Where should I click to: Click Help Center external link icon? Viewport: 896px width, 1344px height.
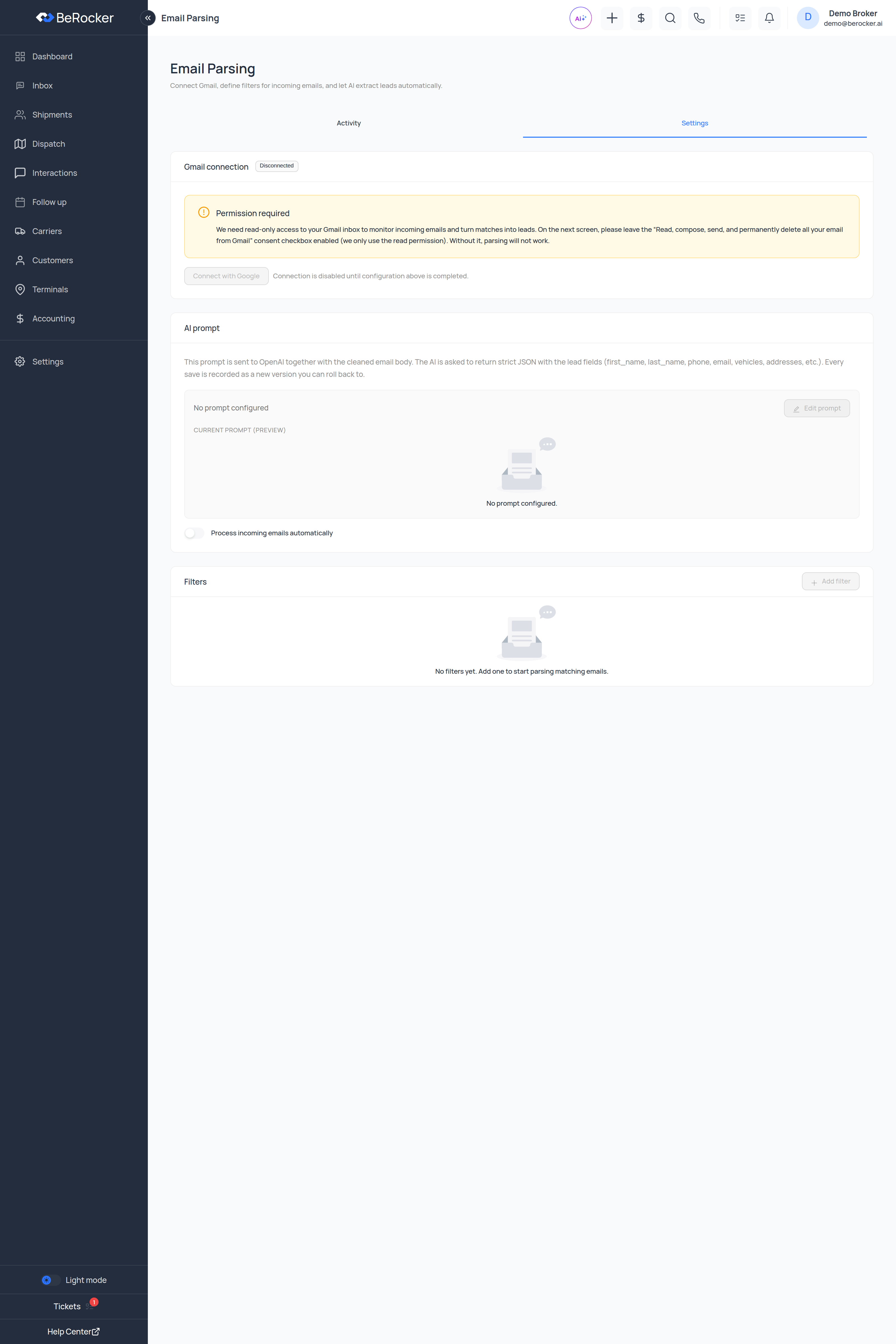pyautogui.click(x=96, y=1332)
